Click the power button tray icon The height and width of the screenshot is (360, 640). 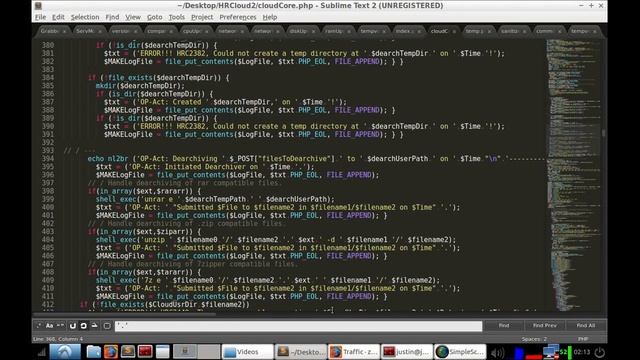[599, 352]
